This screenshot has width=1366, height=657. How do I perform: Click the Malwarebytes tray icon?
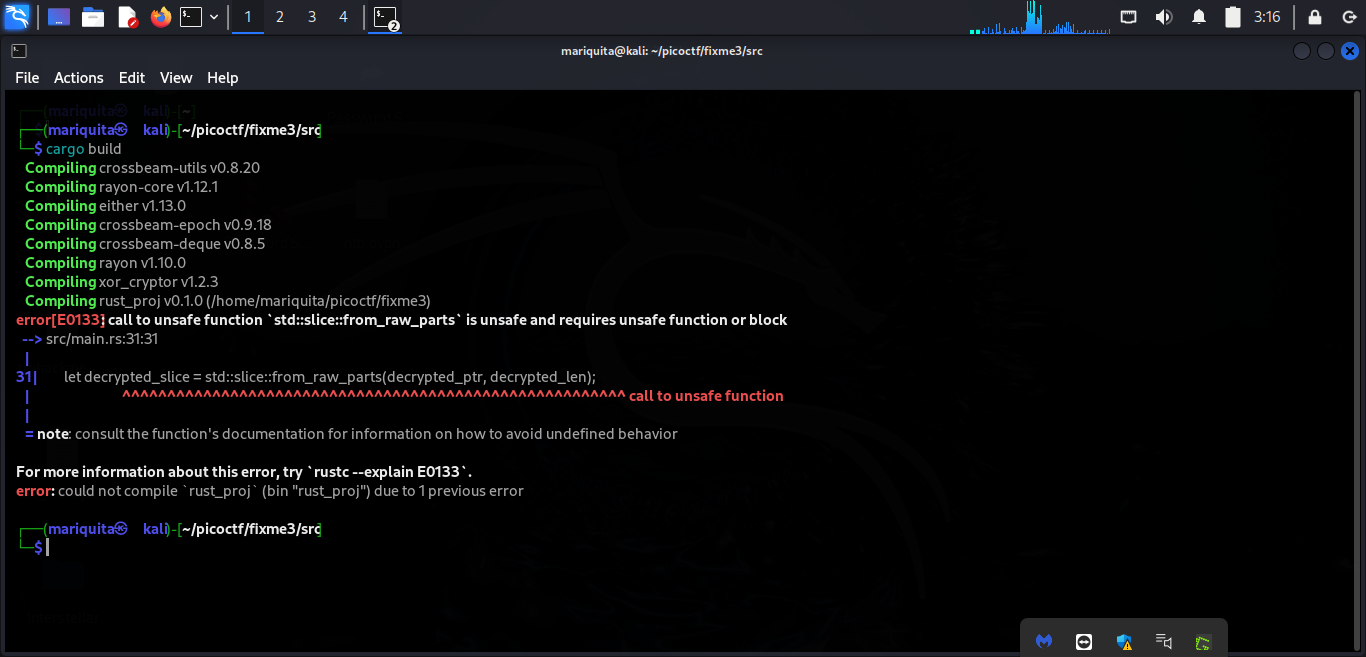point(1044,641)
